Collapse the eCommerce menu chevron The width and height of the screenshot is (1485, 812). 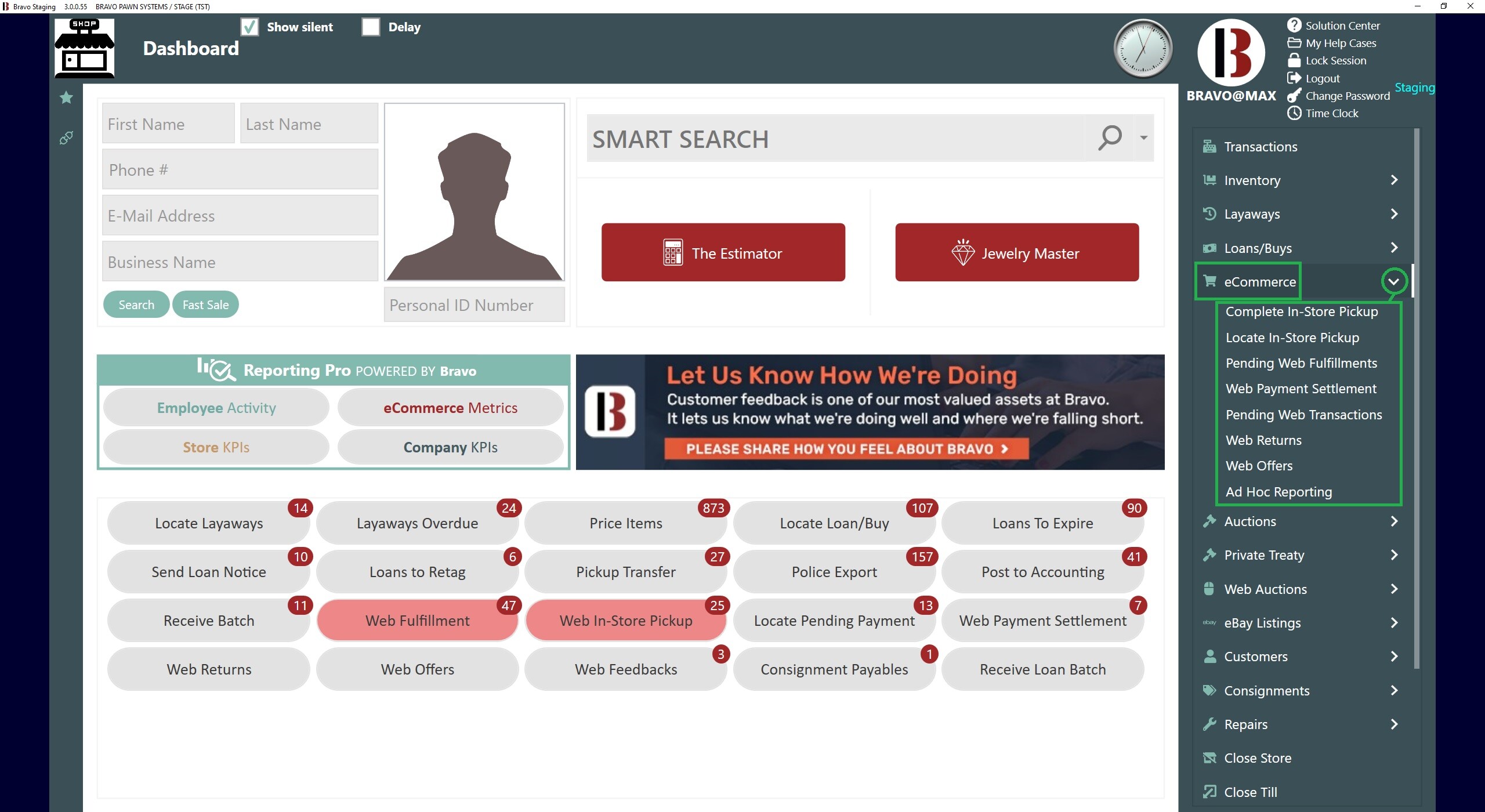pyautogui.click(x=1394, y=281)
